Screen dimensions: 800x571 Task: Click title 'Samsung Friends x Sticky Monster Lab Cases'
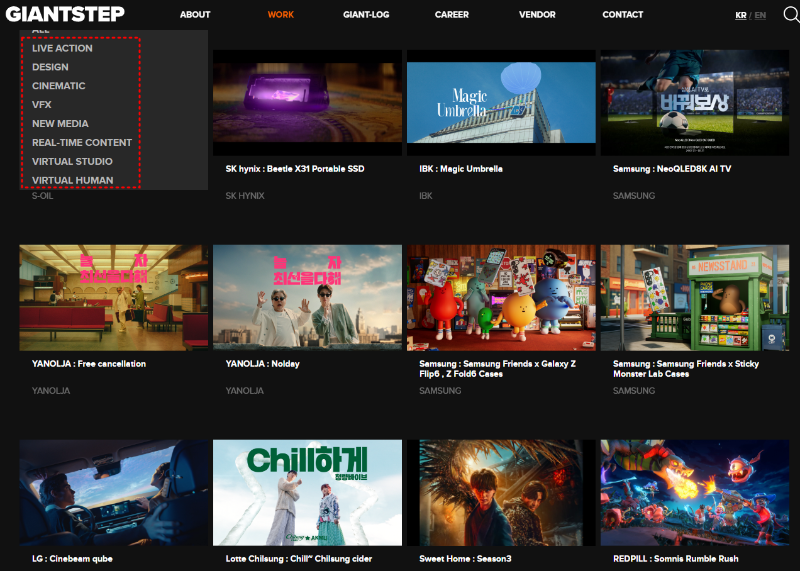(686, 369)
